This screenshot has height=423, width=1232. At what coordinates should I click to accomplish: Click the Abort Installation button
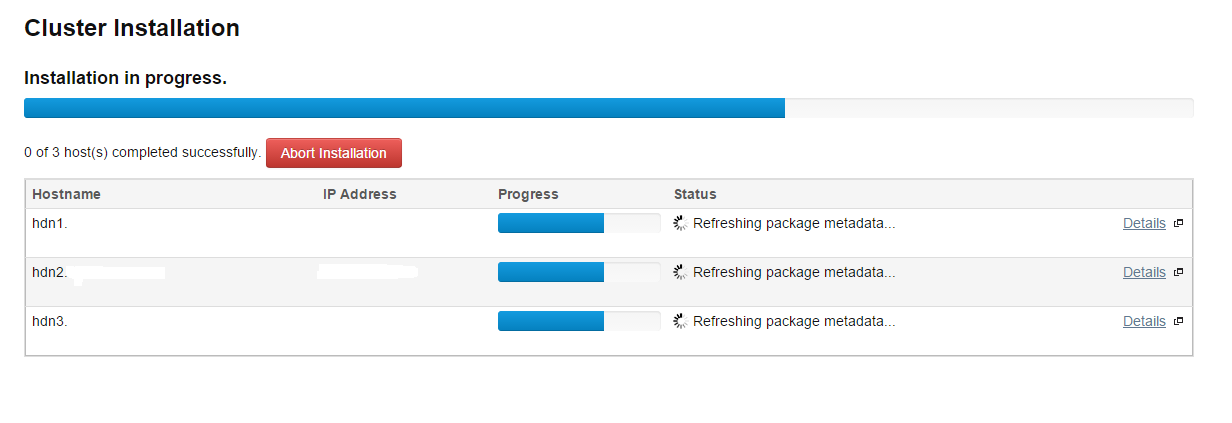334,153
